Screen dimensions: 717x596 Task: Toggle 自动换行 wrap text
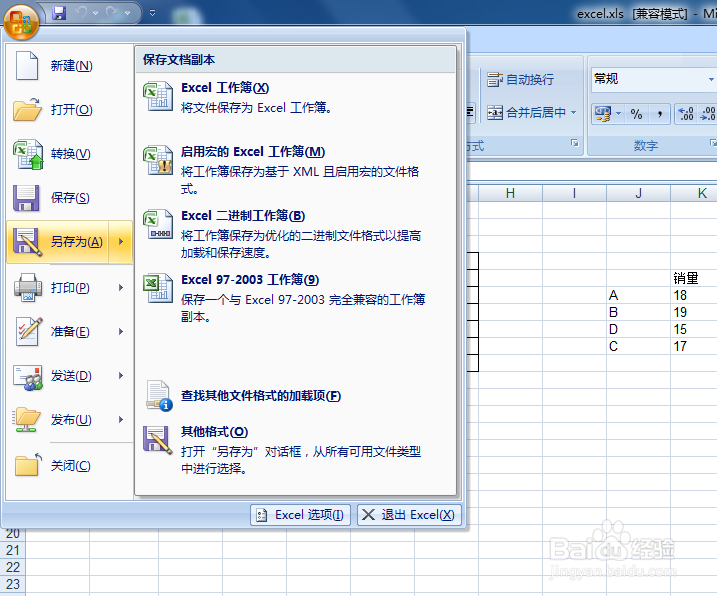[520, 80]
